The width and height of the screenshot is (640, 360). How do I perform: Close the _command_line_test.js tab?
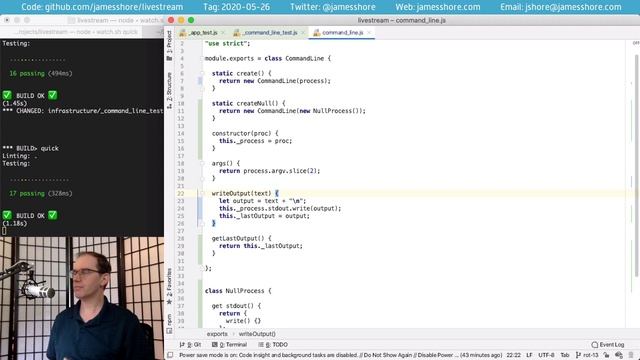(x=303, y=32)
